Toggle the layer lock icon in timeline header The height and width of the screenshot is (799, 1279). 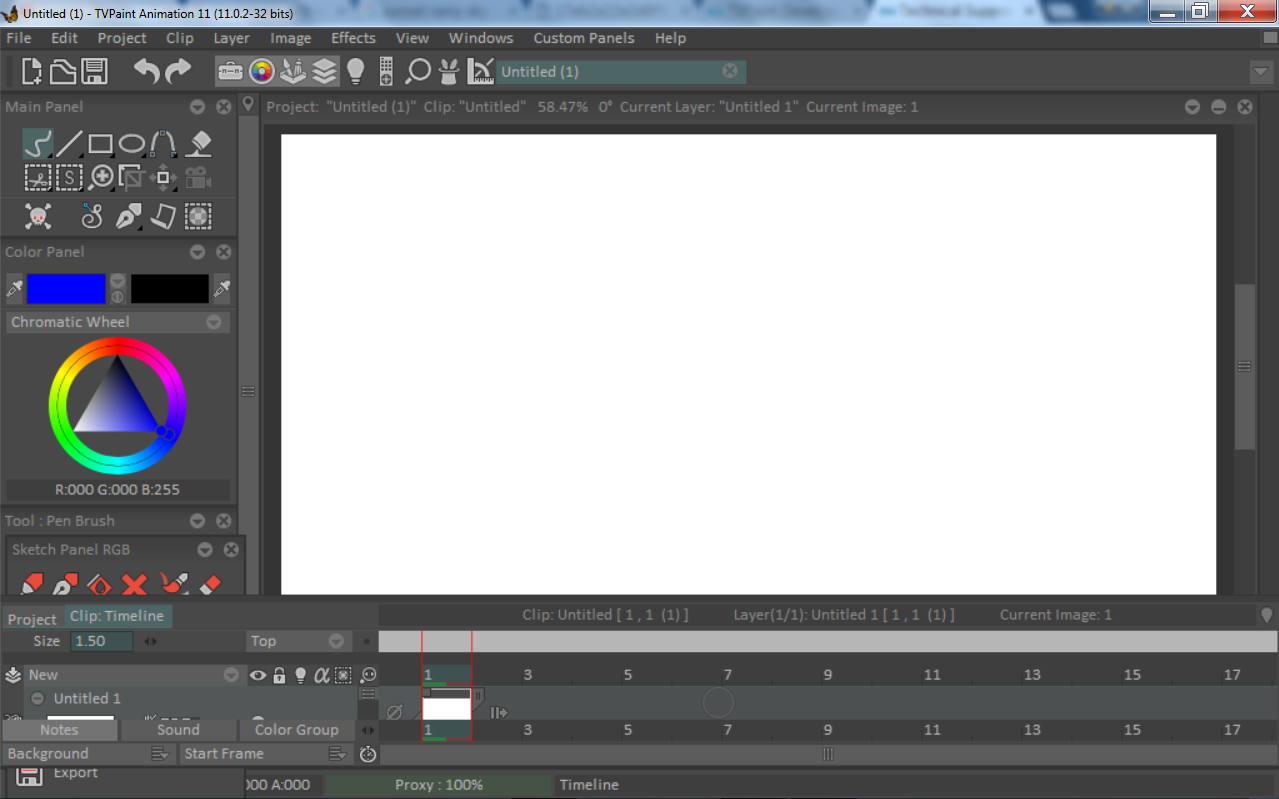tap(280, 676)
